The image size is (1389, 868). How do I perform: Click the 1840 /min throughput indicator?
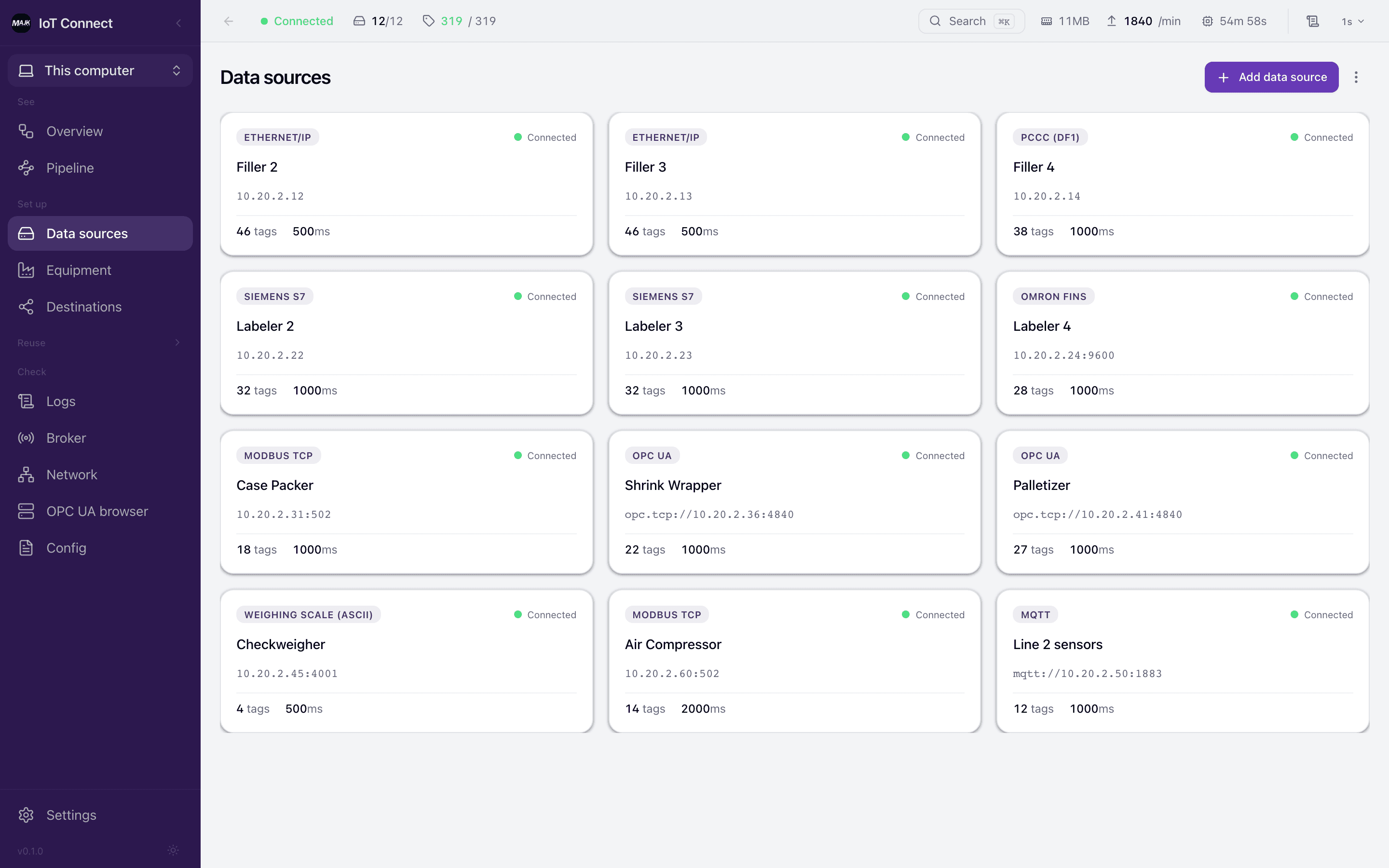[1144, 21]
